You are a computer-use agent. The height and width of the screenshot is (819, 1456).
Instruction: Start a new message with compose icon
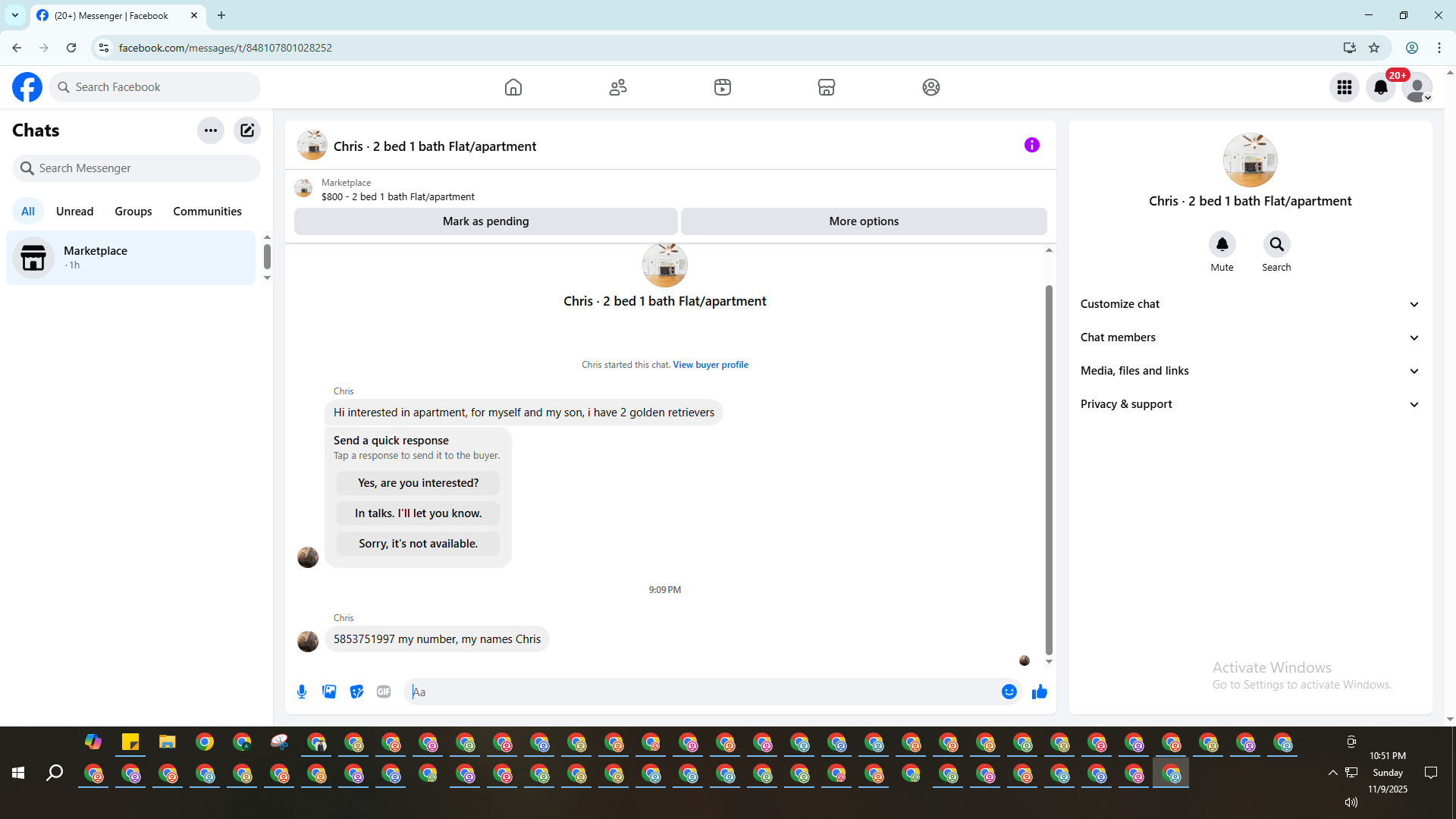click(x=247, y=130)
